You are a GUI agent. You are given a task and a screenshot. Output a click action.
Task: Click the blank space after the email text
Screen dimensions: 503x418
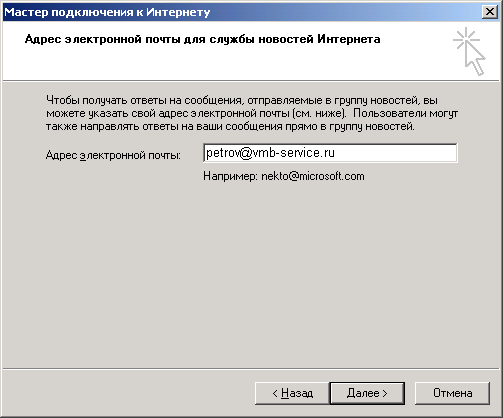(x=395, y=153)
